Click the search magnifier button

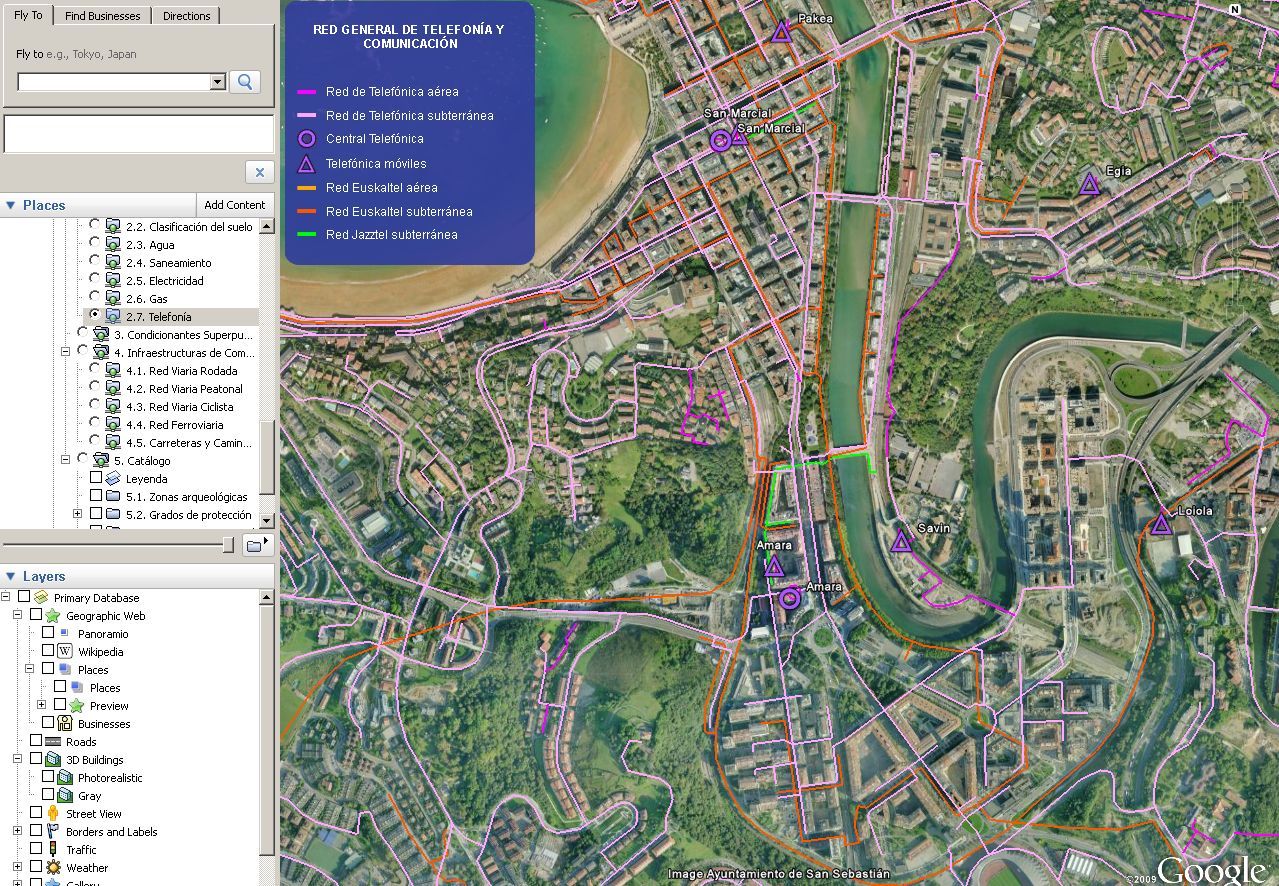245,82
